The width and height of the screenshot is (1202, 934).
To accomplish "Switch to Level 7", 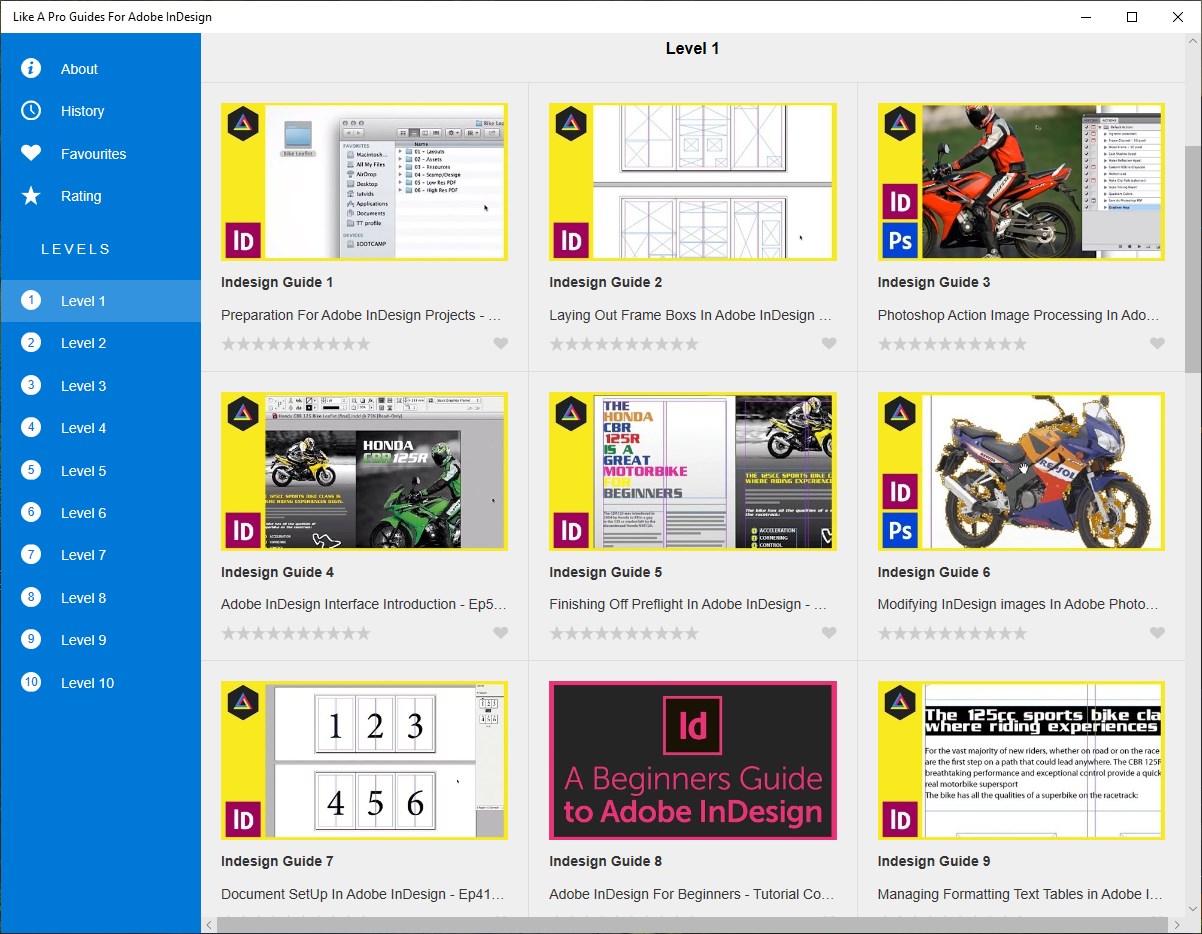I will click(100, 555).
